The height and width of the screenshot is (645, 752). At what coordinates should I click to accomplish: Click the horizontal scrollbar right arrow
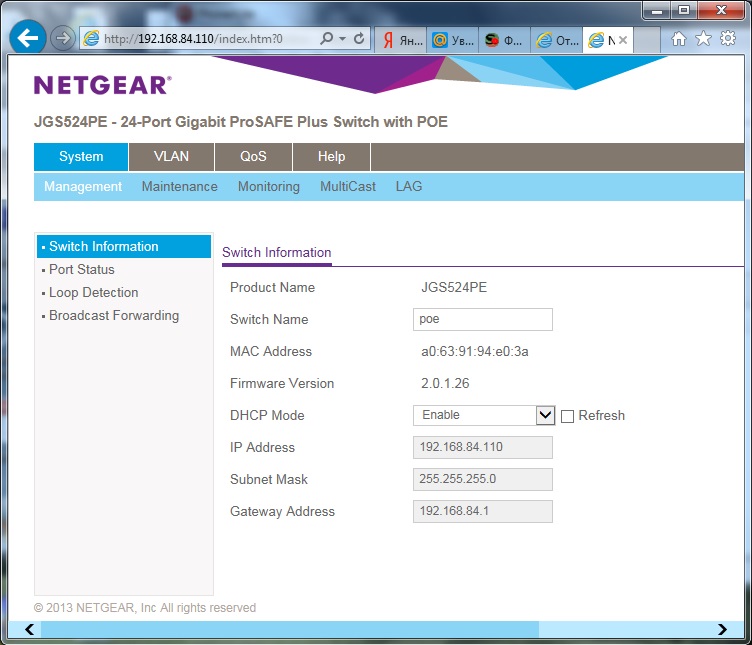(722, 629)
